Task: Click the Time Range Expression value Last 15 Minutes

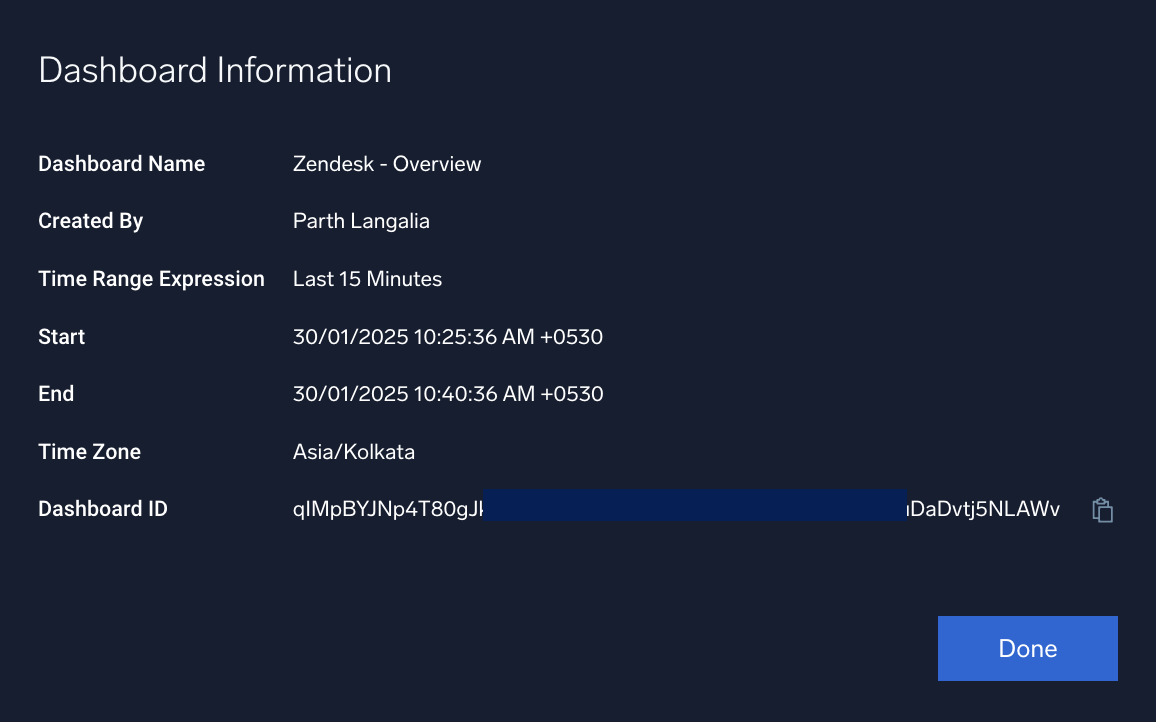Action: coord(367,279)
